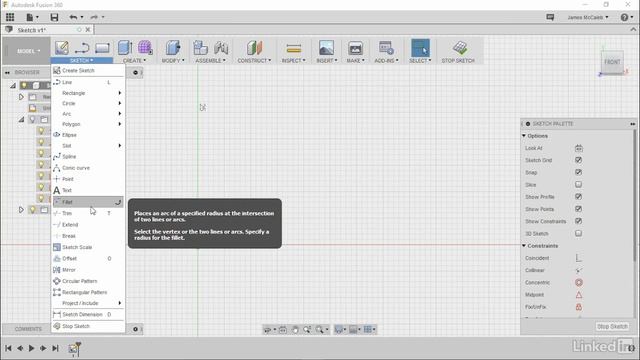
Task: Open the Rectangle submenu
Action: 88,93
